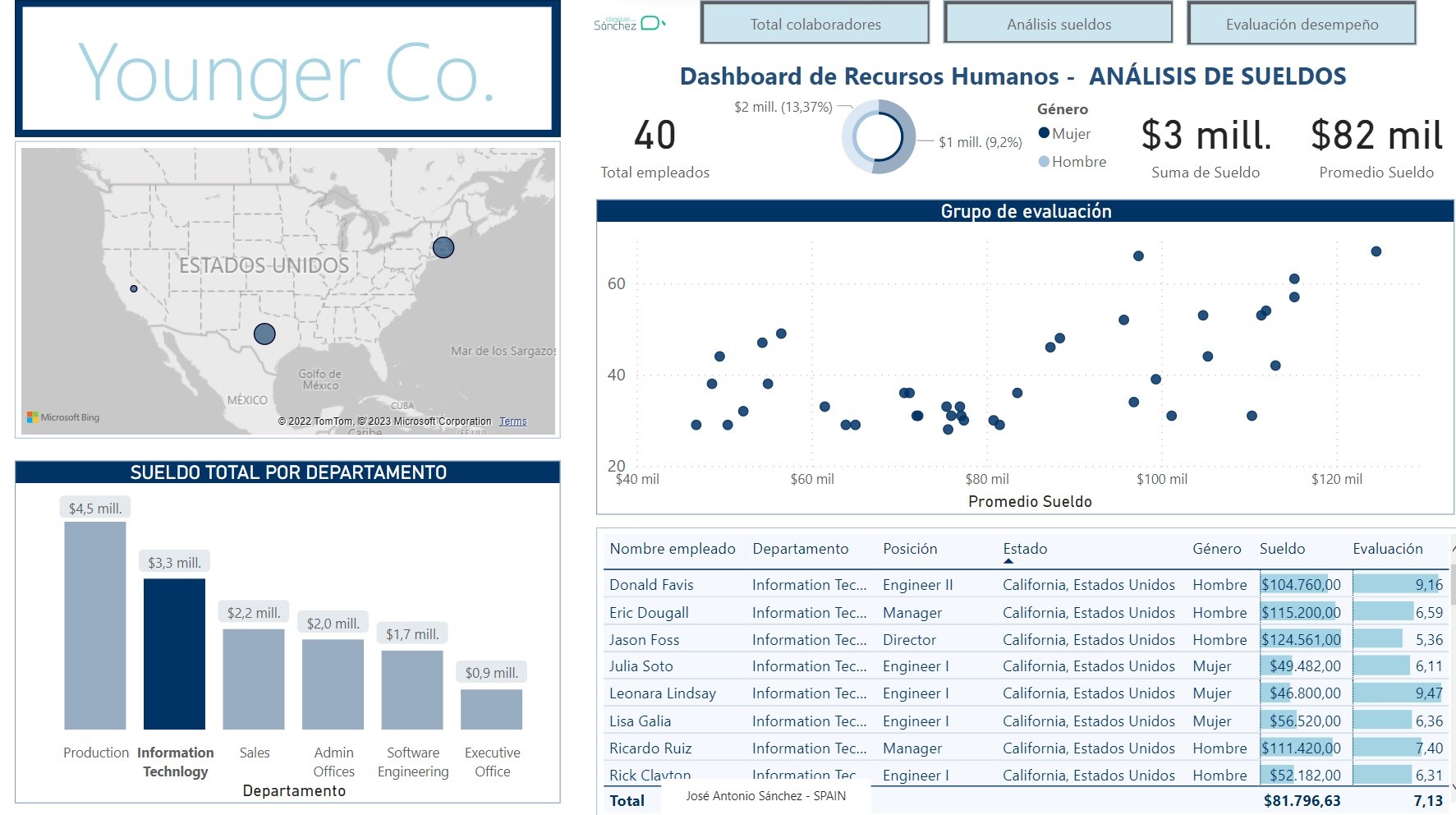Click the light blue Hombre legend marker

pyautogui.click(x=1044, y=162)
